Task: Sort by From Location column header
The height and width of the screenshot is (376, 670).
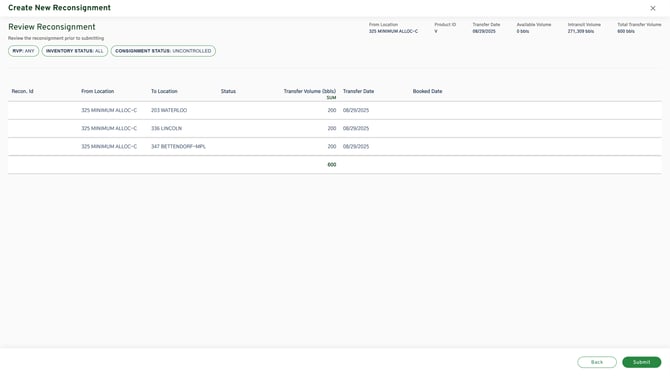Action: (x=97, y=91)
